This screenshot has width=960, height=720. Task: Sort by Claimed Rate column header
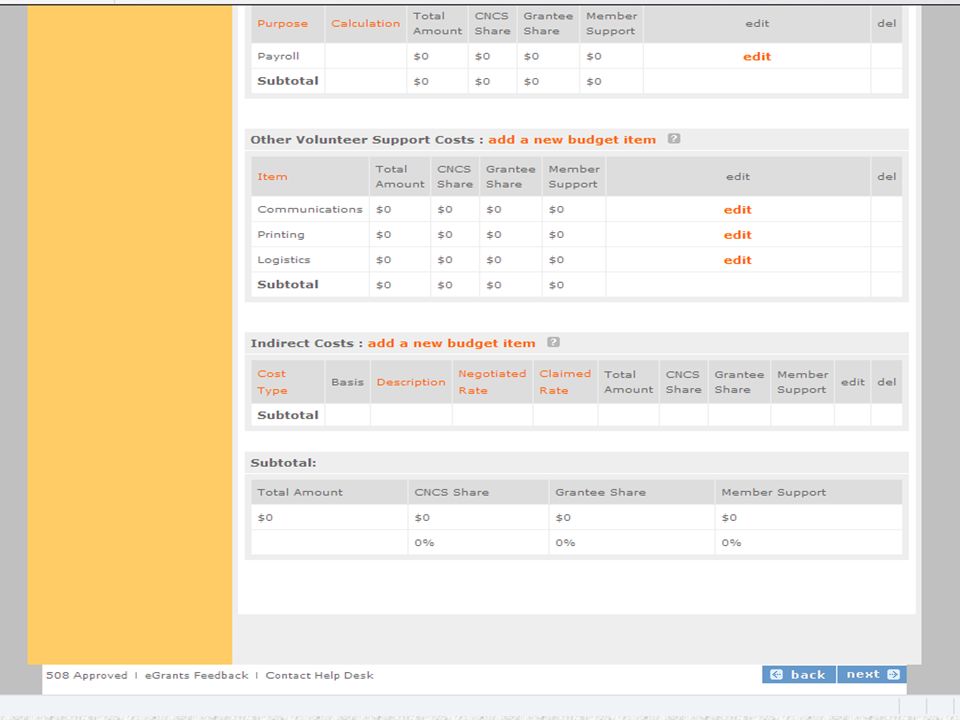pos(564,382)
